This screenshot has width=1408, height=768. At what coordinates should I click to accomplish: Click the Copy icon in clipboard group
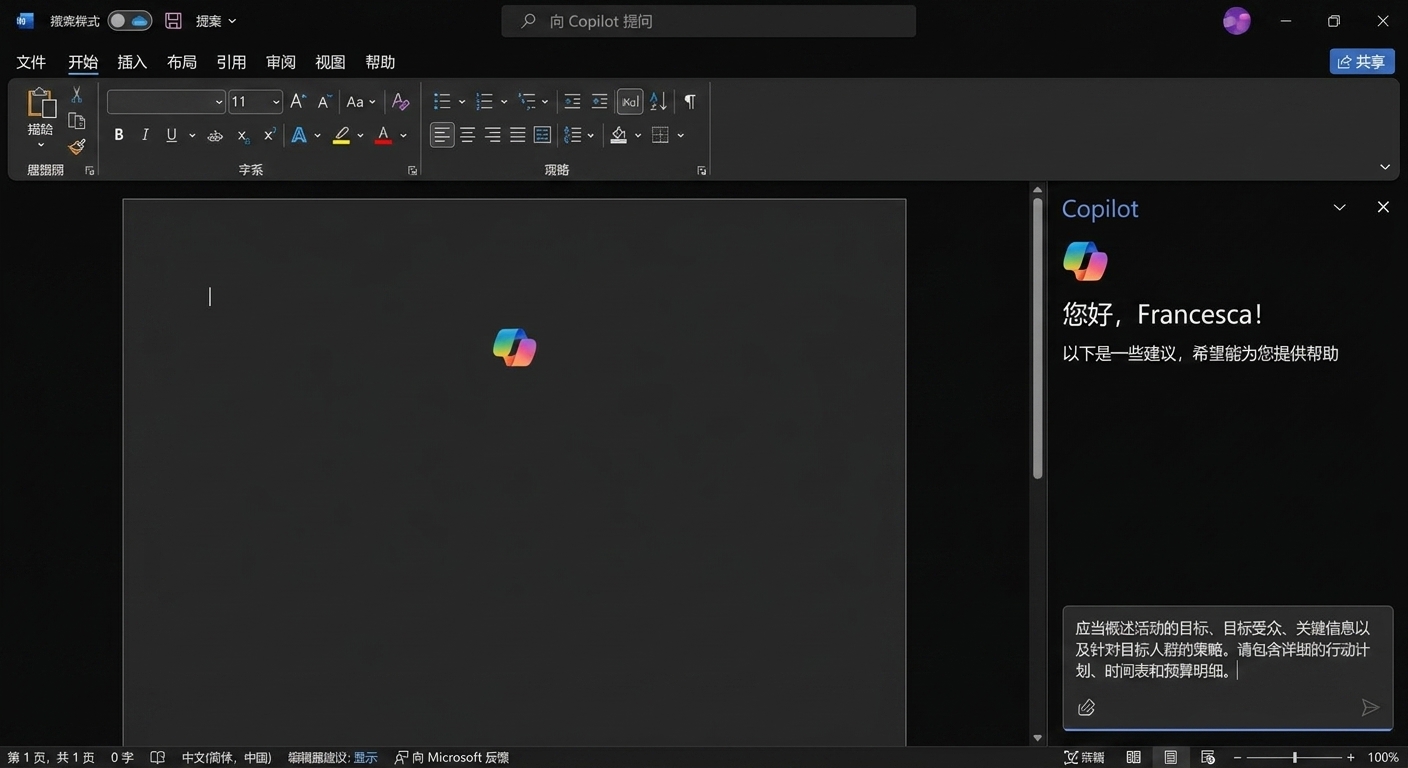coord(76,121)
